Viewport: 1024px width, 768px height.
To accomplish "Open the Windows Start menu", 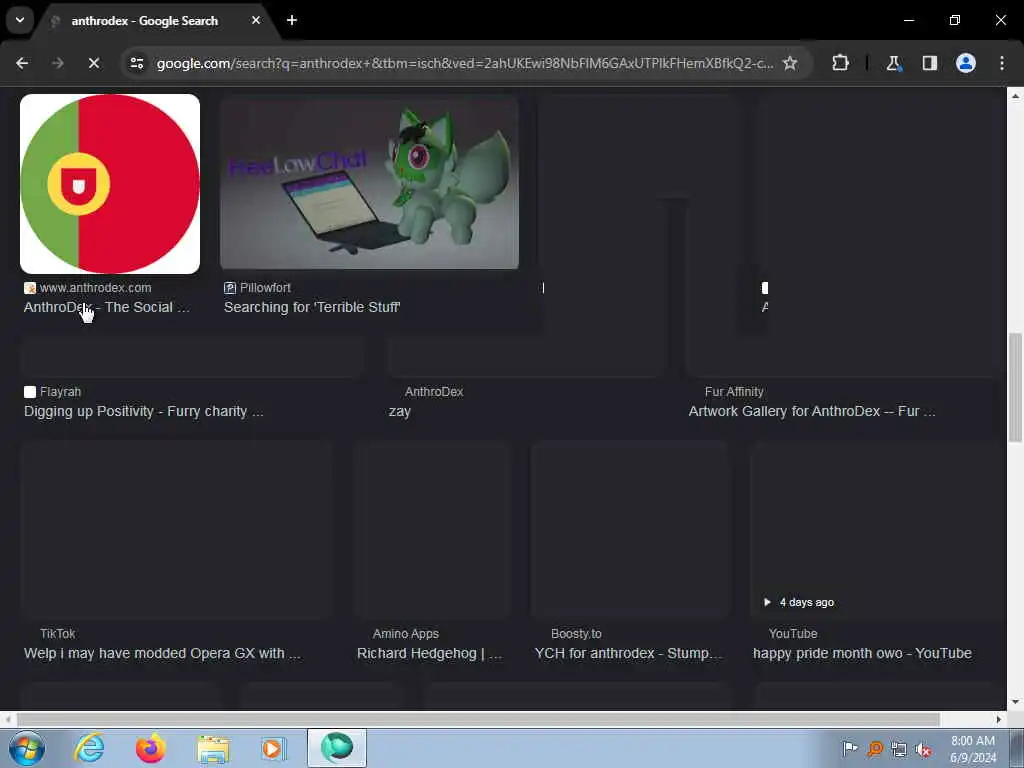I will pyautogui.click(x=26, y=748).
